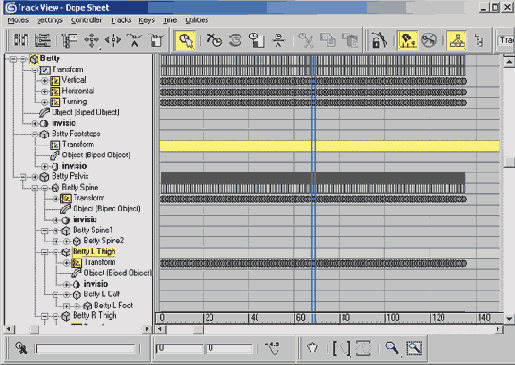Open the Controller menu

click(86, 20)
